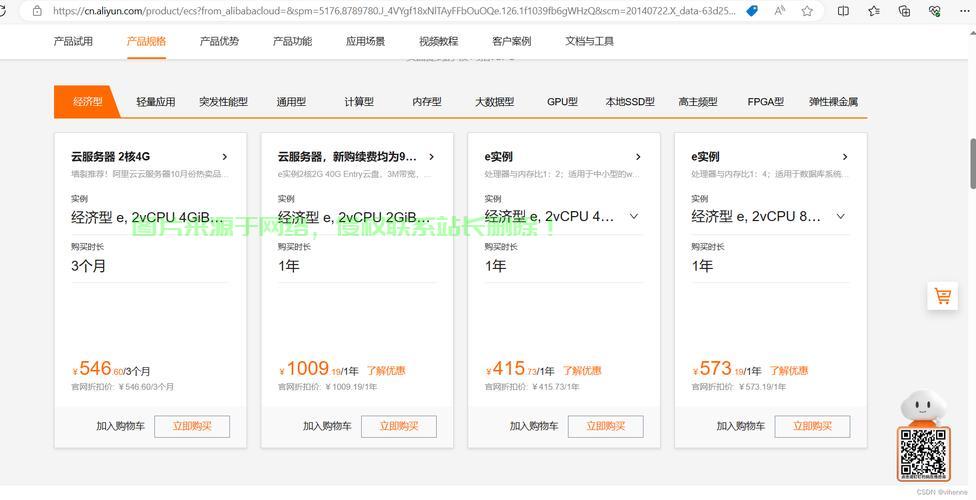976x500 pixels.
Task: Click the blue shopping tag icon in address bar
Action: 752,11
